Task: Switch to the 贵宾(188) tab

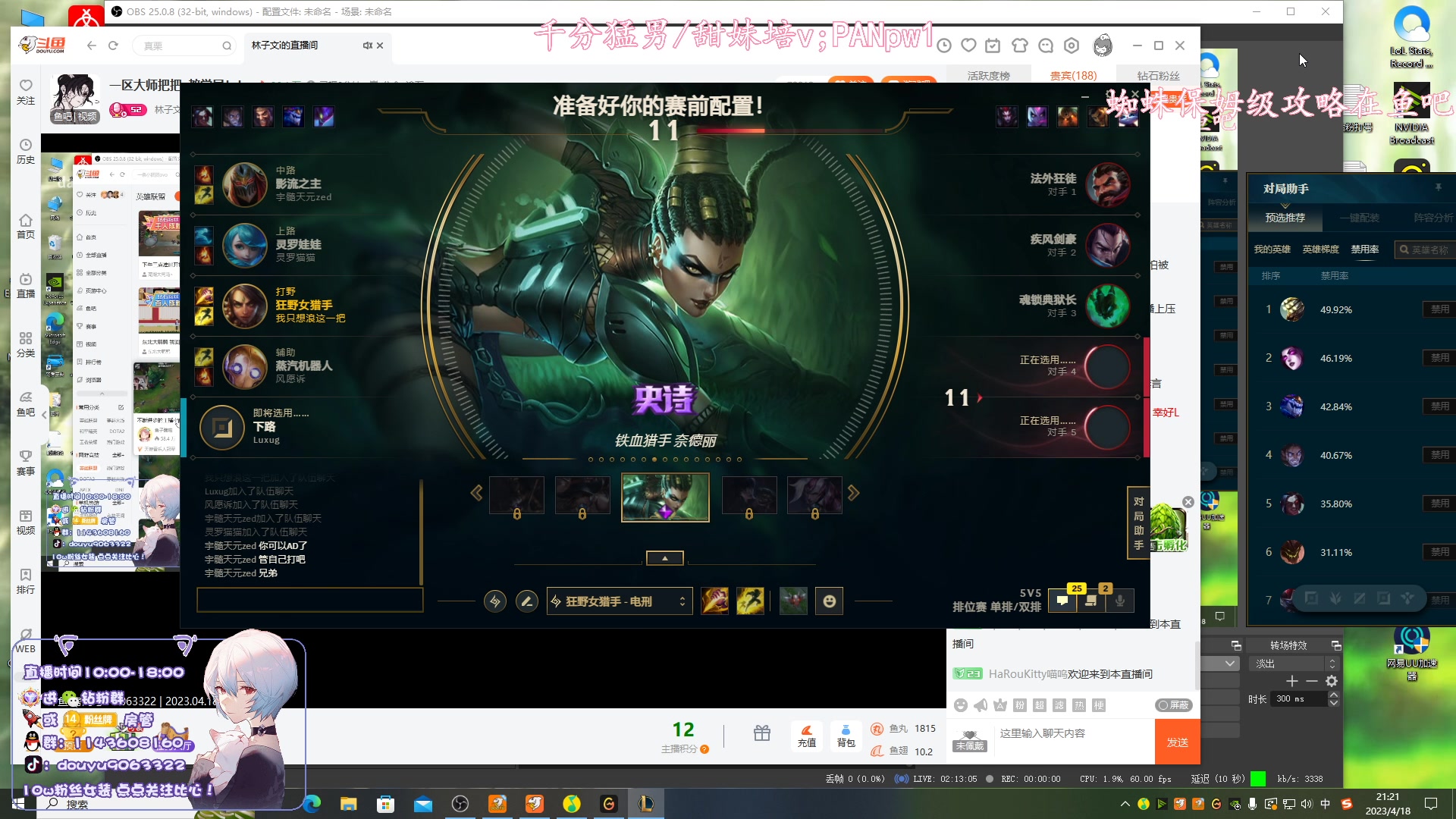Action: 1072,76
